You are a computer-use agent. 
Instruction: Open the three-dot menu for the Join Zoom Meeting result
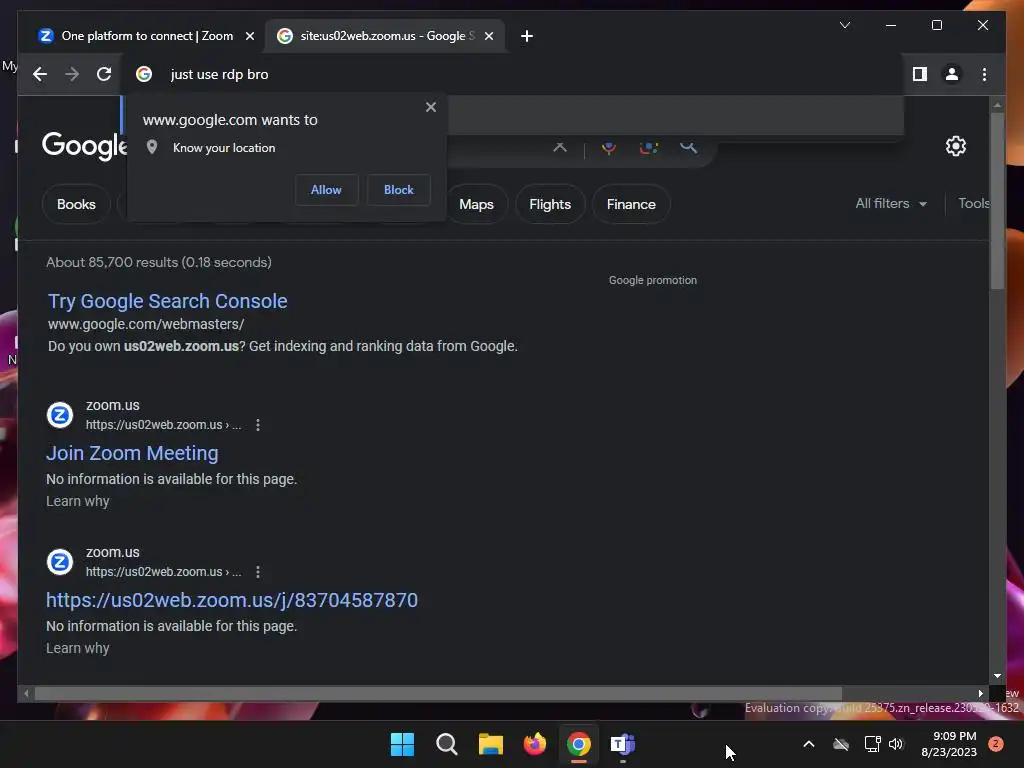[258, 425]
